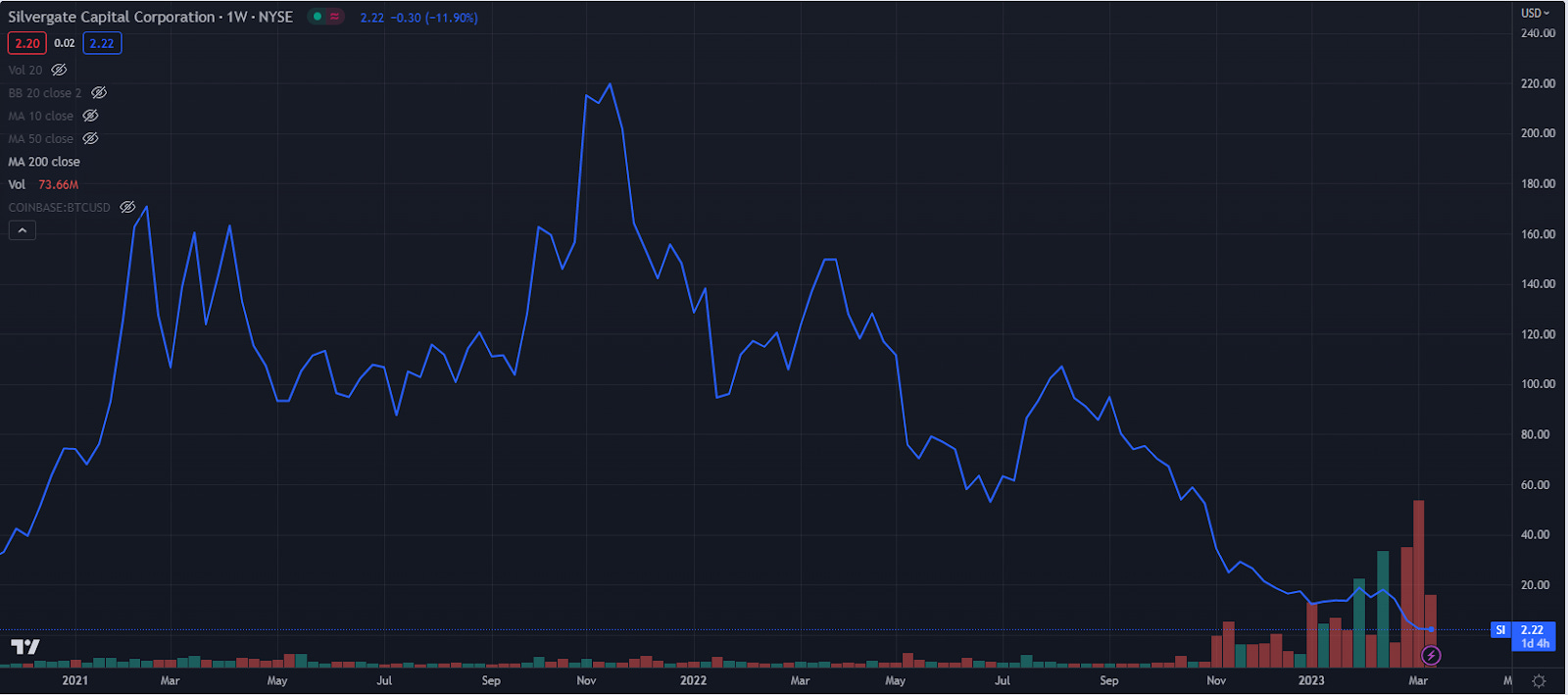The image size is (1568, 695).
Task: Unhide the COINBASE:BTCUSD comparison
Action: point(127,207)
